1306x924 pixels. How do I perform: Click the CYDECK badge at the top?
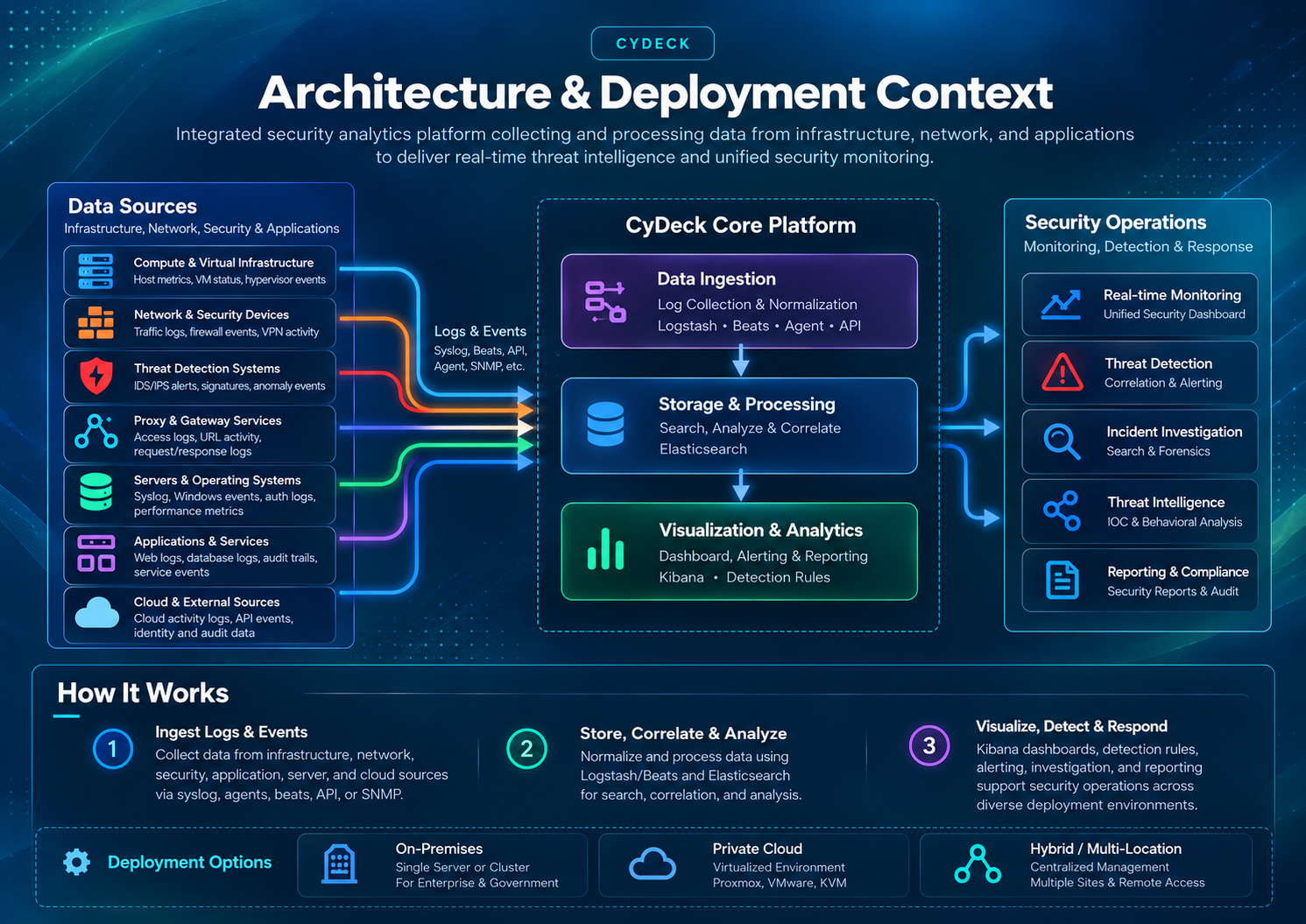tap(653, 44)
